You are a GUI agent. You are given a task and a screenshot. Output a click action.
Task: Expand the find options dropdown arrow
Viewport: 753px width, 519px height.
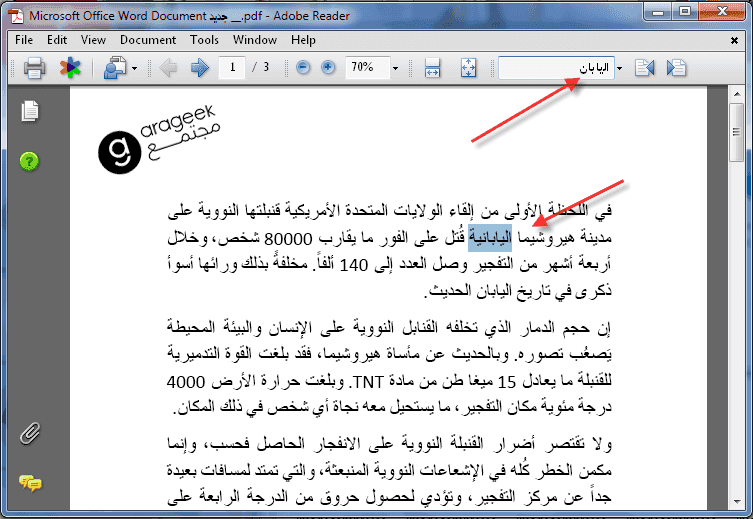click(x=620, y=68)
